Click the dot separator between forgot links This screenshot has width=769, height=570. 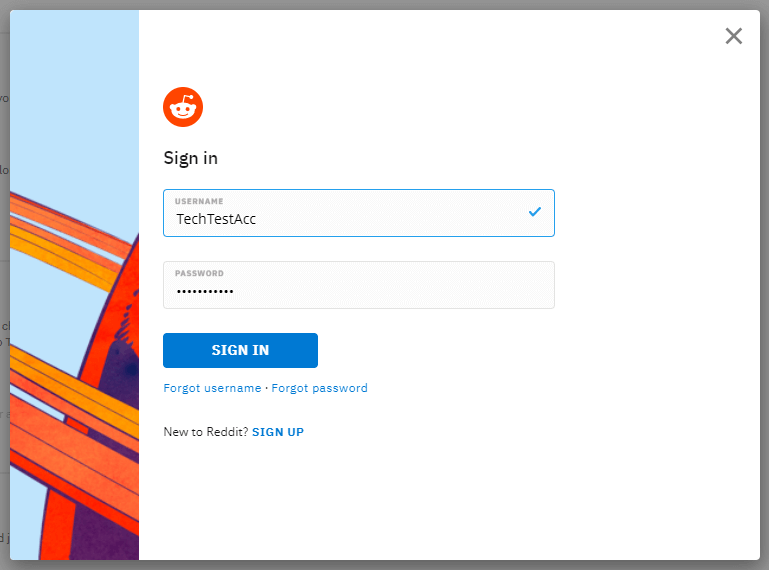tap(266, 388)
